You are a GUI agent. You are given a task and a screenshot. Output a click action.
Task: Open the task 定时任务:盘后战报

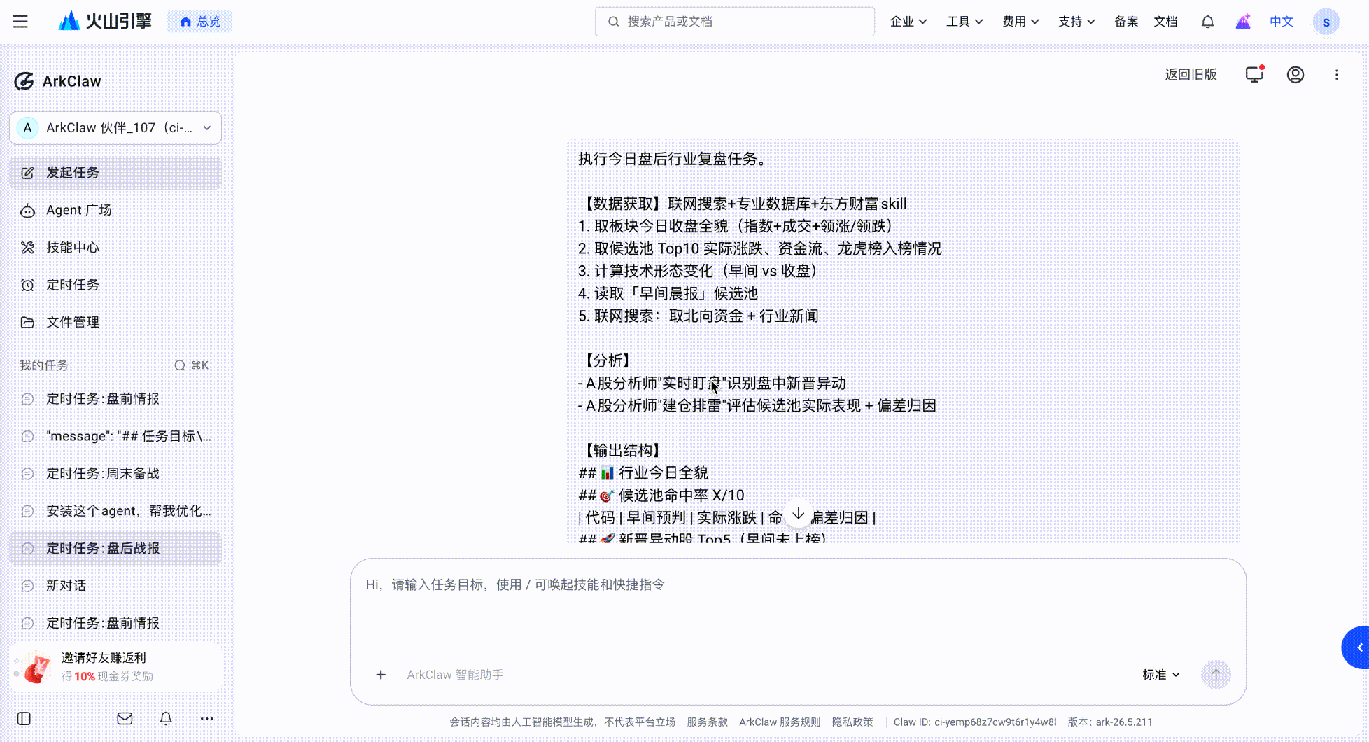tap(116, 548)
